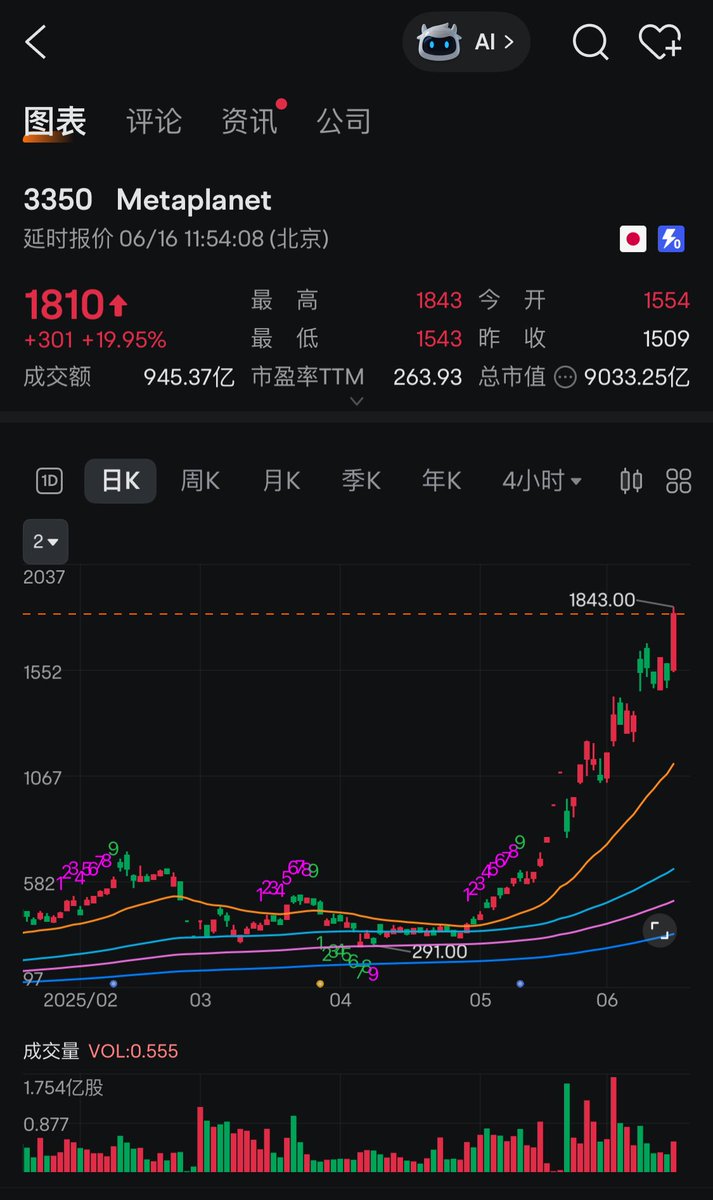Tap the ellipsis icon beside 总市值

tap(566, 377)
